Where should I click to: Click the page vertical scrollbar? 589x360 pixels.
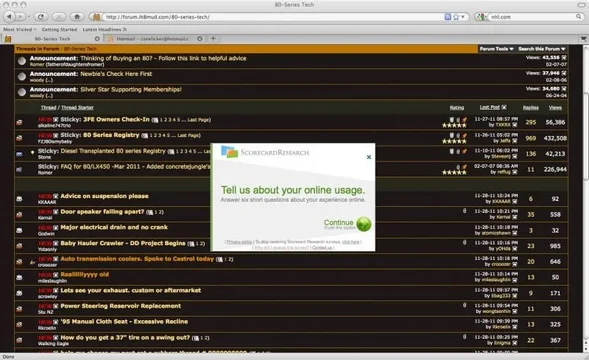pos(585,198)
